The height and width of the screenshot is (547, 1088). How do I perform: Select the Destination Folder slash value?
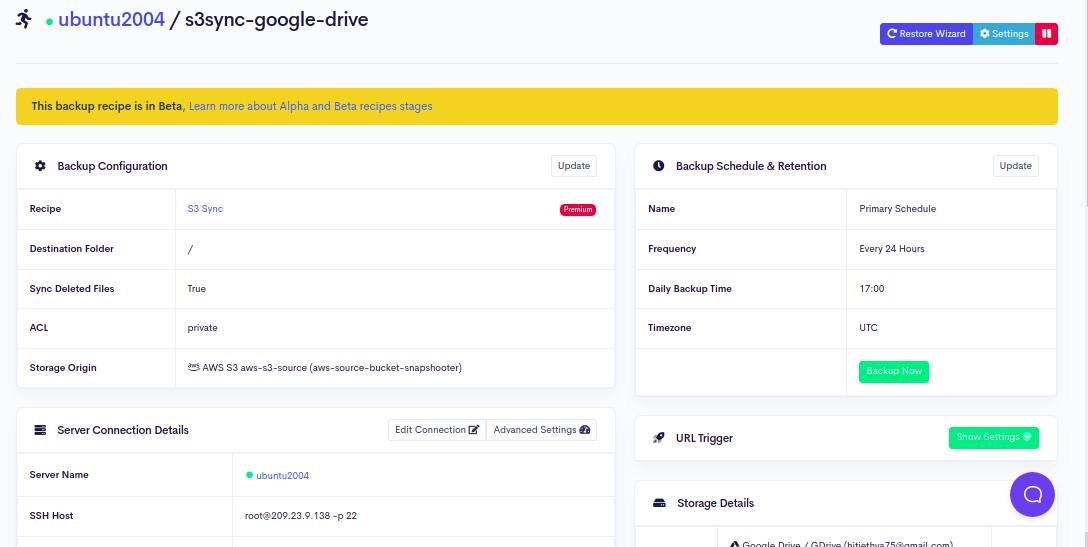click(190, 249)
